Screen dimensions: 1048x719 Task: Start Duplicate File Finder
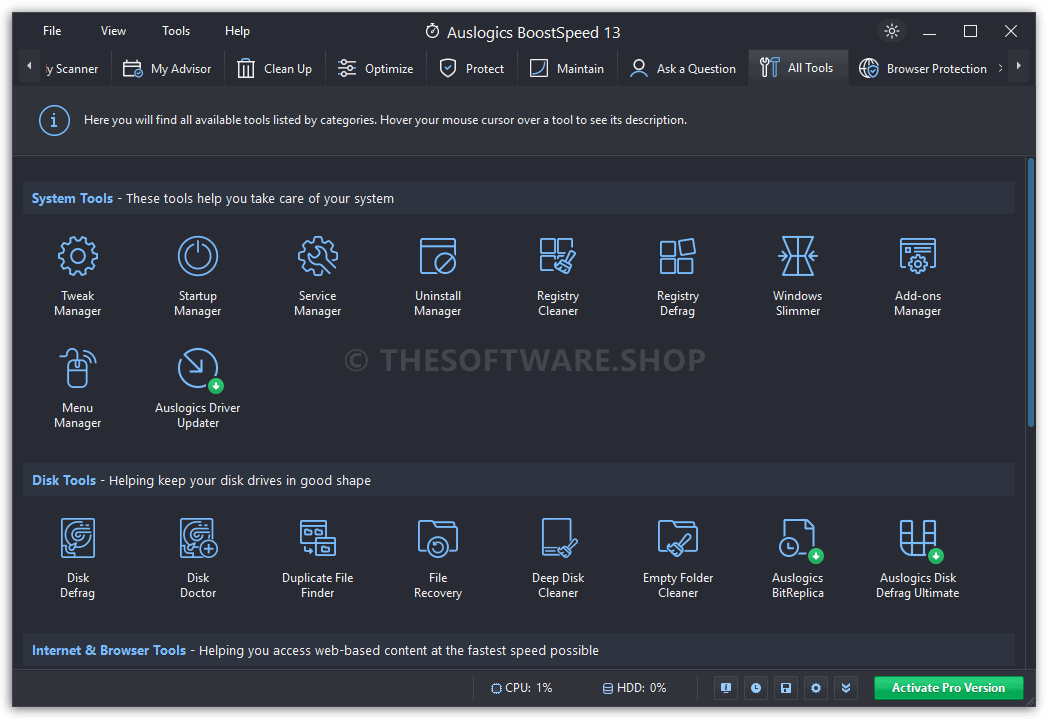tap(317, 558)
